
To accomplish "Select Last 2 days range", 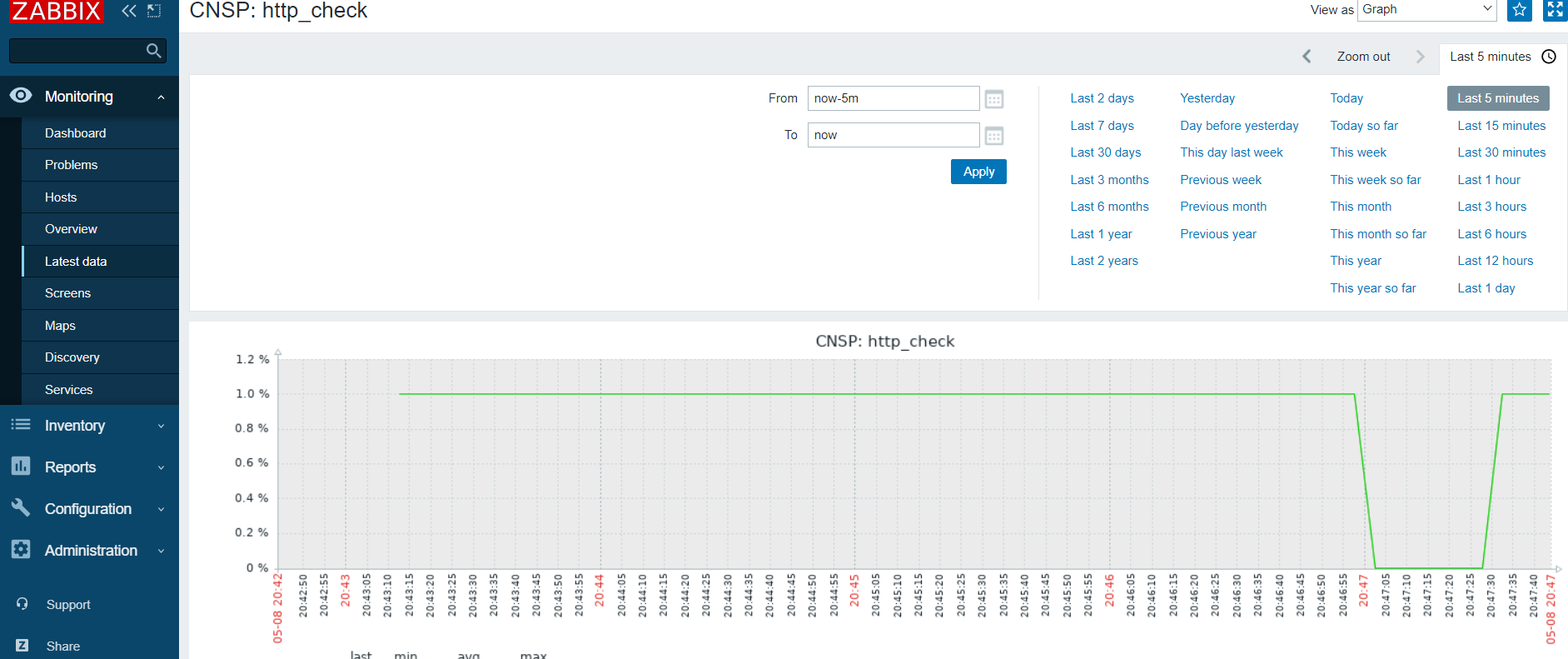I will coord(1102,98).
